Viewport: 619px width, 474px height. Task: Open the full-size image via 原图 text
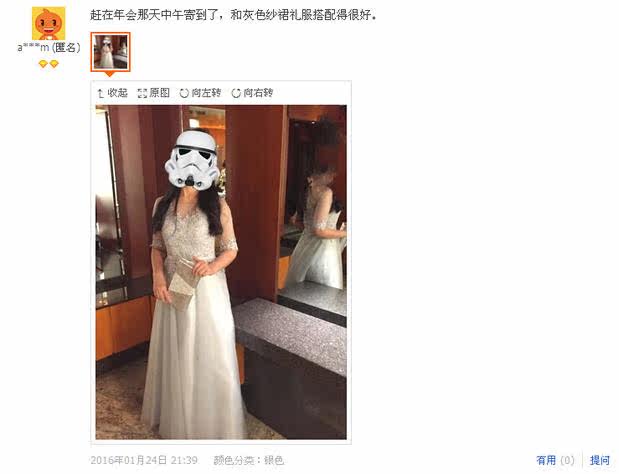[x=159, y=93]
